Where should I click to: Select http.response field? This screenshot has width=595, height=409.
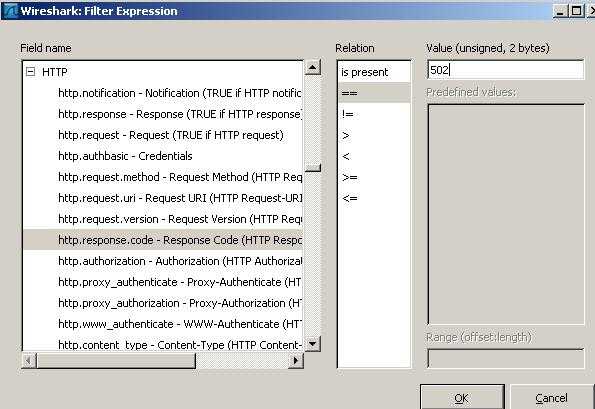click(163, 114)
